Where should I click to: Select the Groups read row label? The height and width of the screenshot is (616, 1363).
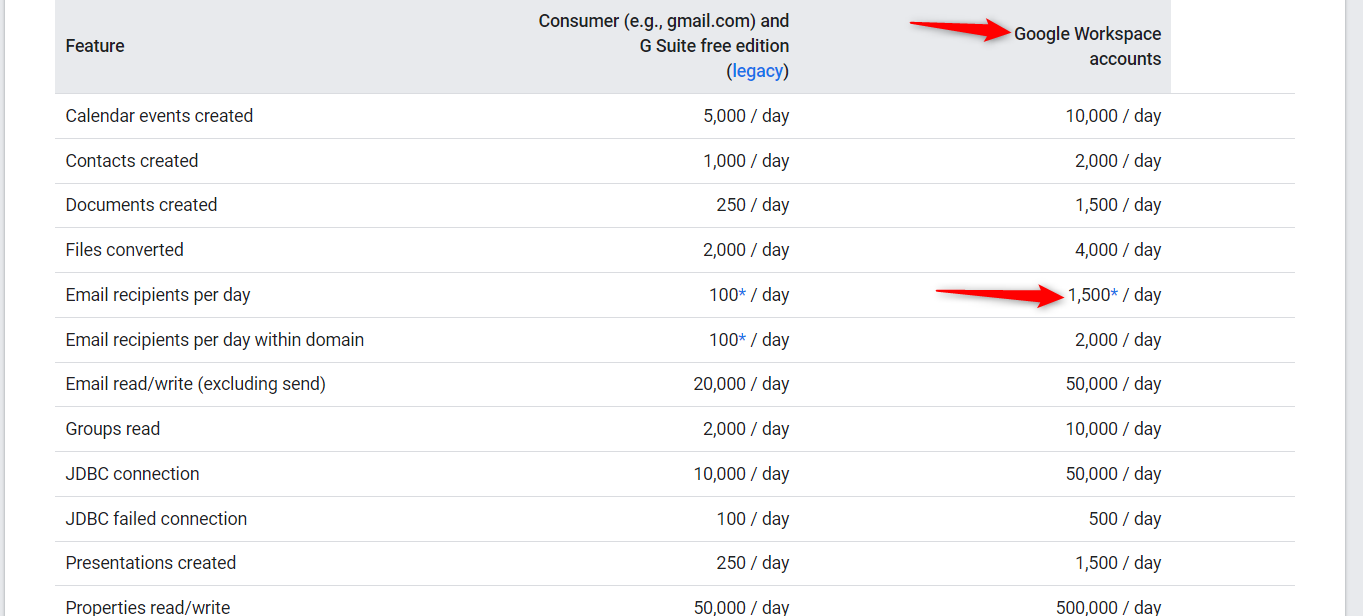click(x=113, y=429)
